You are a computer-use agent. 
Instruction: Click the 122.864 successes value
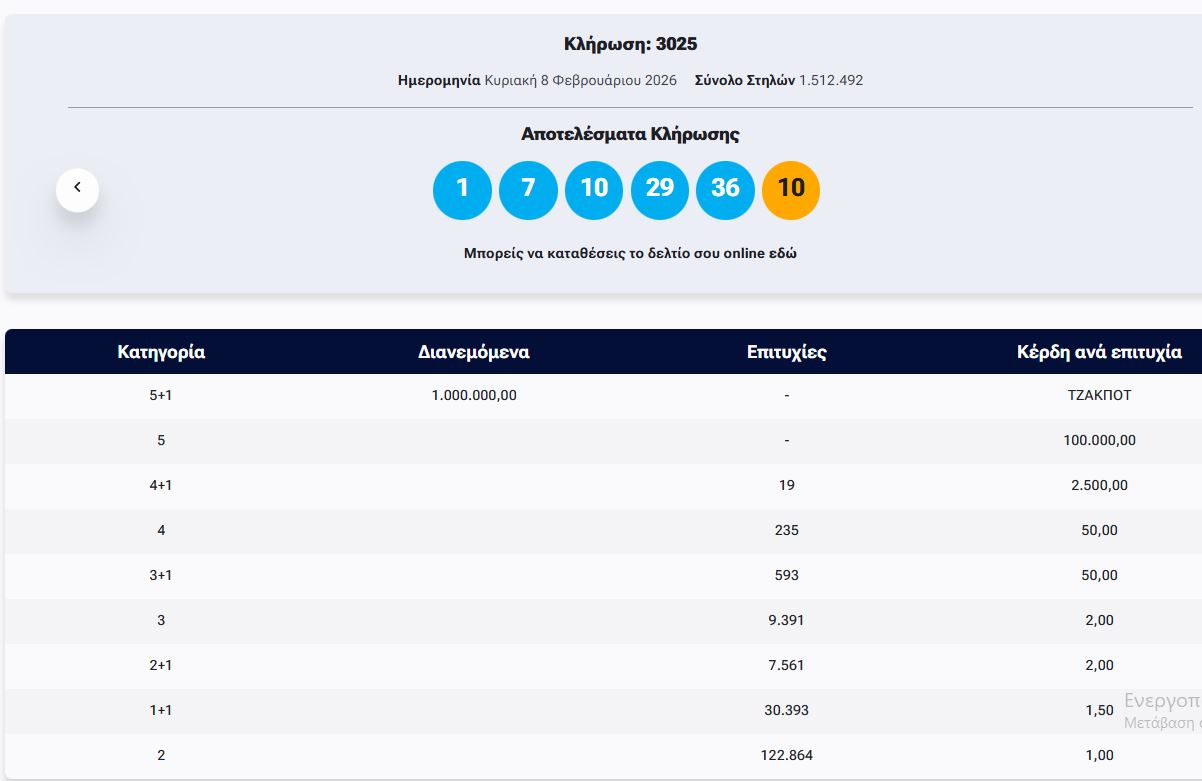tap(787, 755)
